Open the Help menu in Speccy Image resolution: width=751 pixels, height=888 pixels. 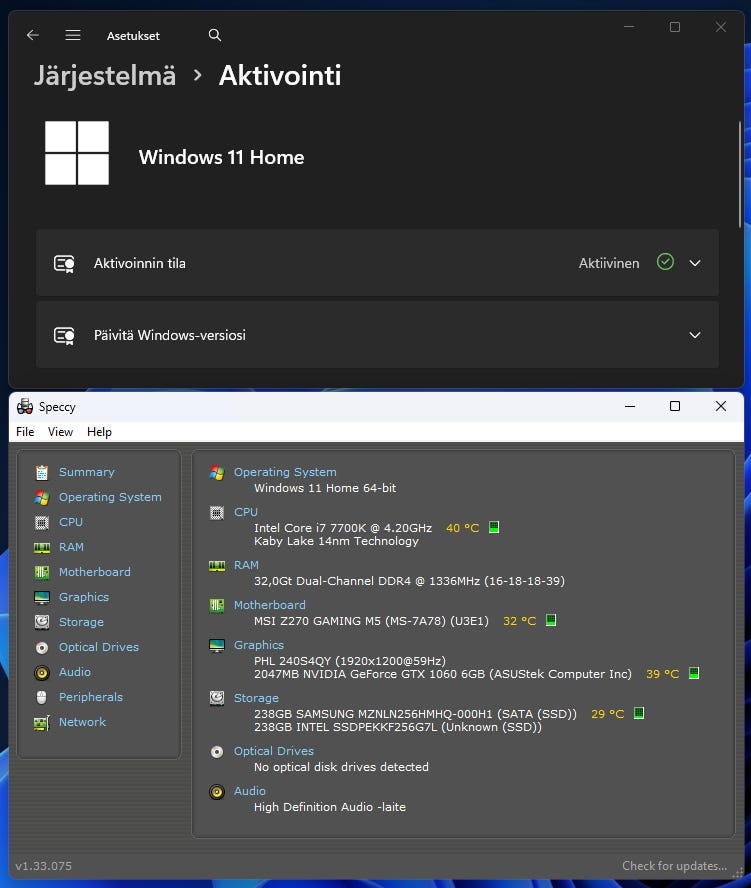pyautogui.click(x=99, y=432)
